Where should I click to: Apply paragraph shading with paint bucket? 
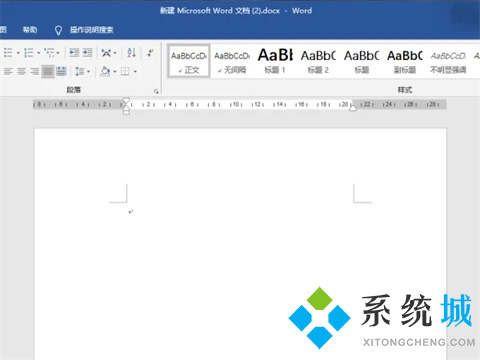[105, 71]
